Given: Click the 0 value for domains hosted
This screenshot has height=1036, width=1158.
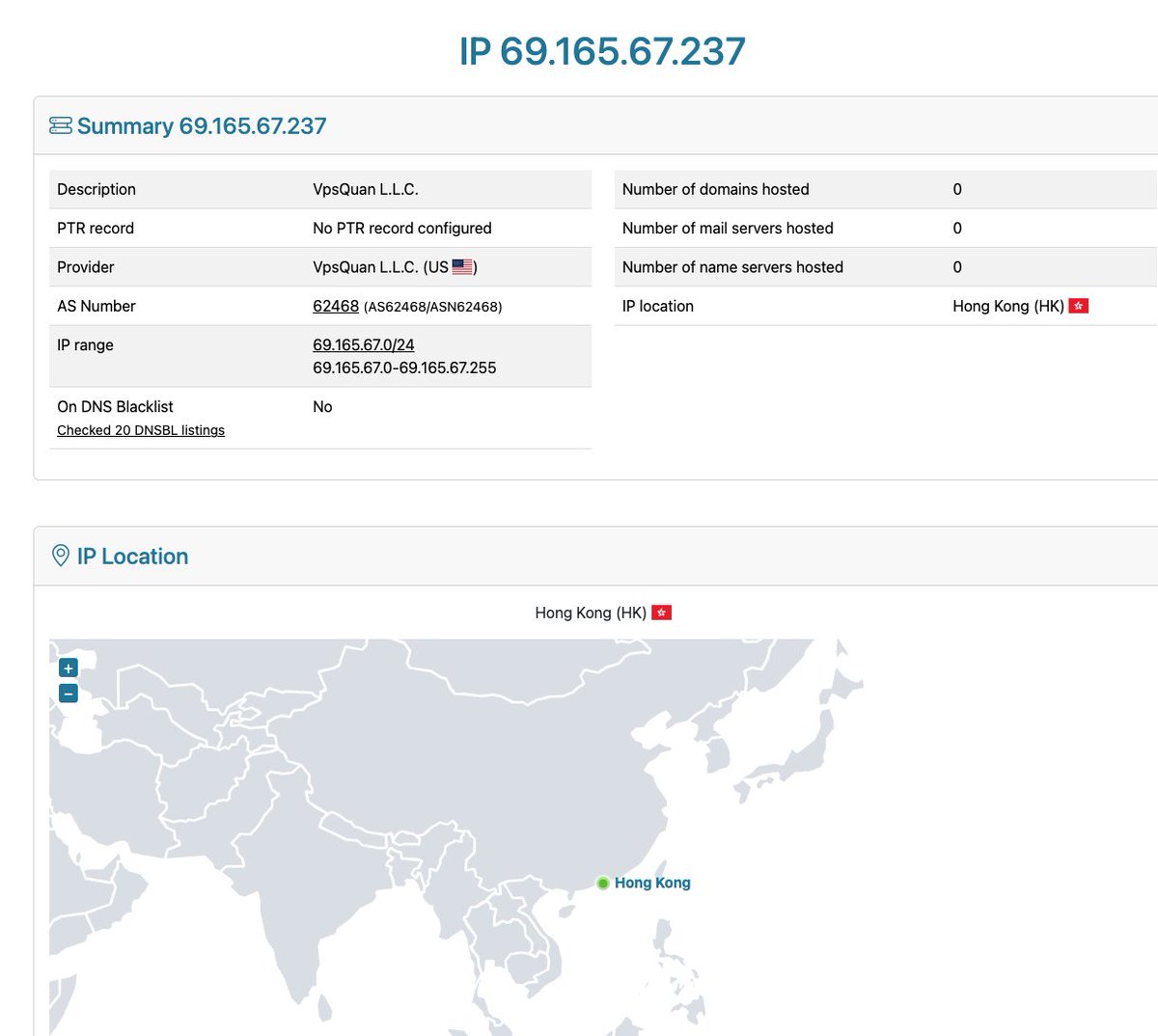Looking at the screenshot, I should coord(957,189).
